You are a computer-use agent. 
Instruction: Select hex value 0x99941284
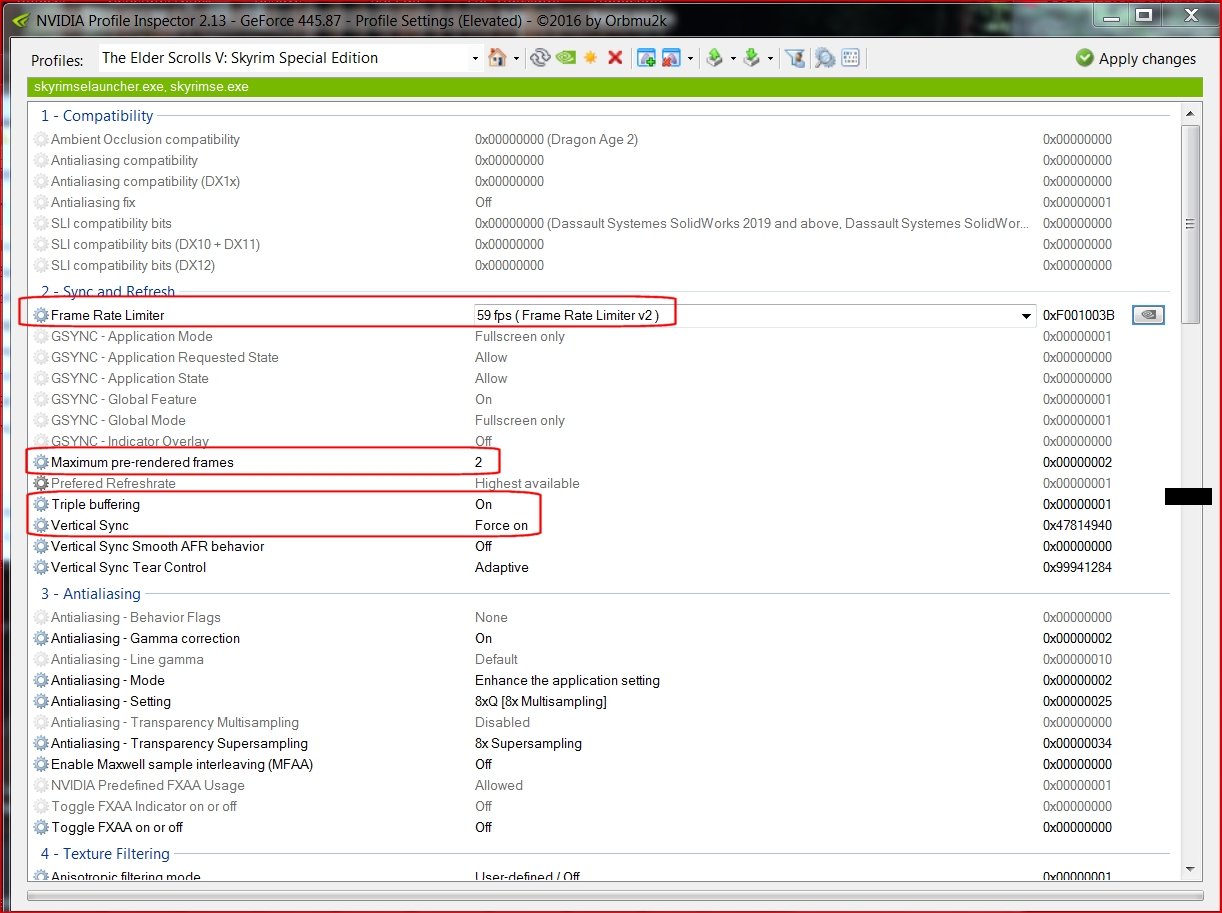[1077, 567]
